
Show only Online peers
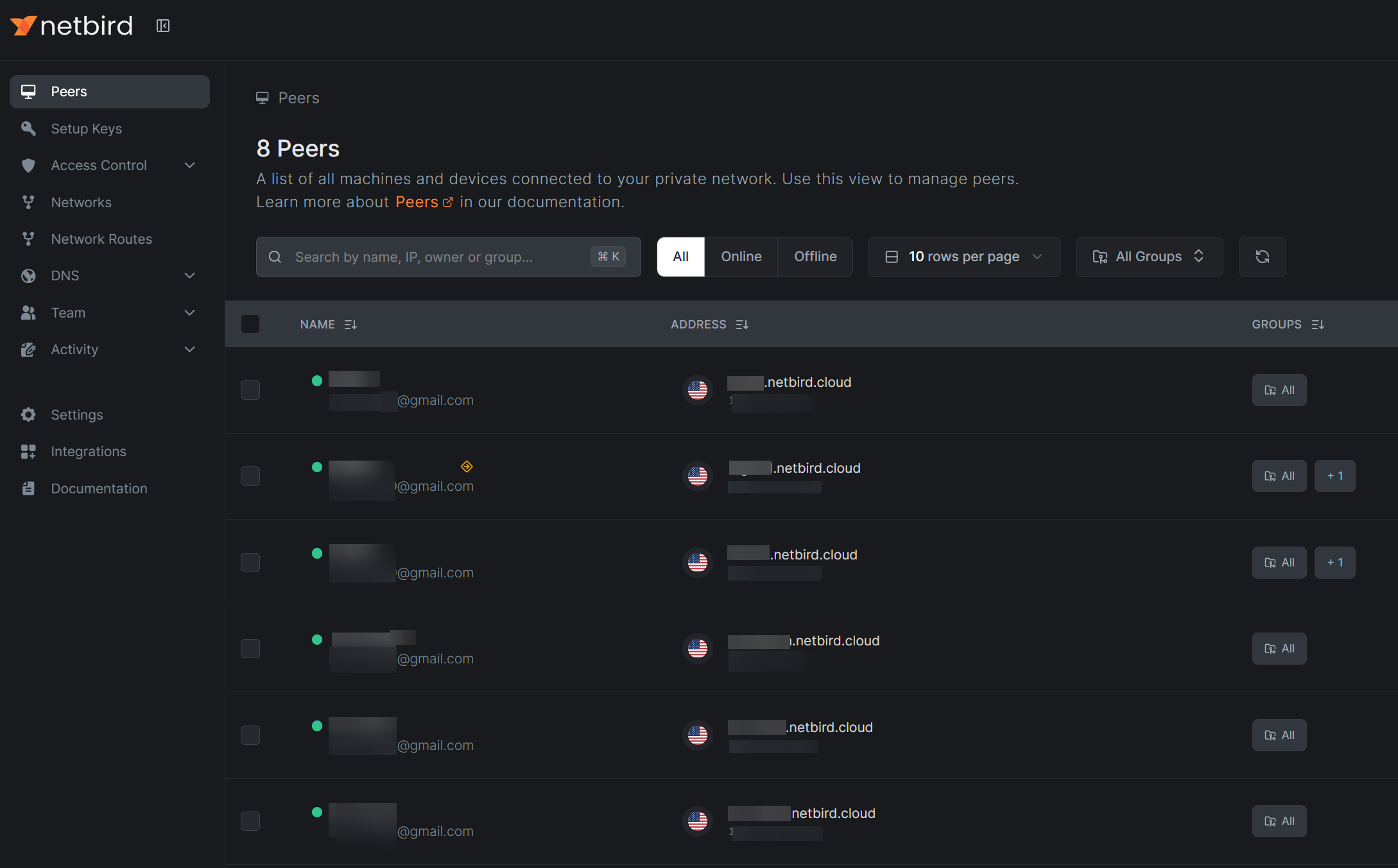741,257
